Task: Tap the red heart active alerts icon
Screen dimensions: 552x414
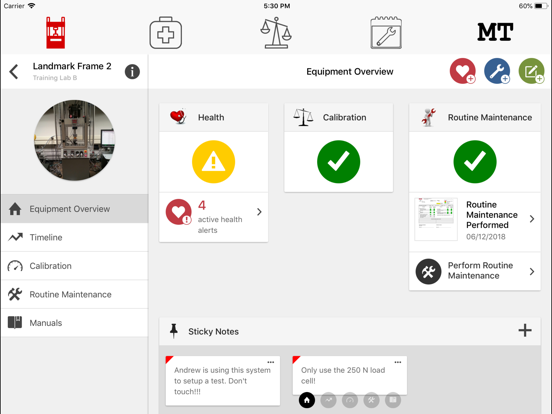Action: click(178, 212)
